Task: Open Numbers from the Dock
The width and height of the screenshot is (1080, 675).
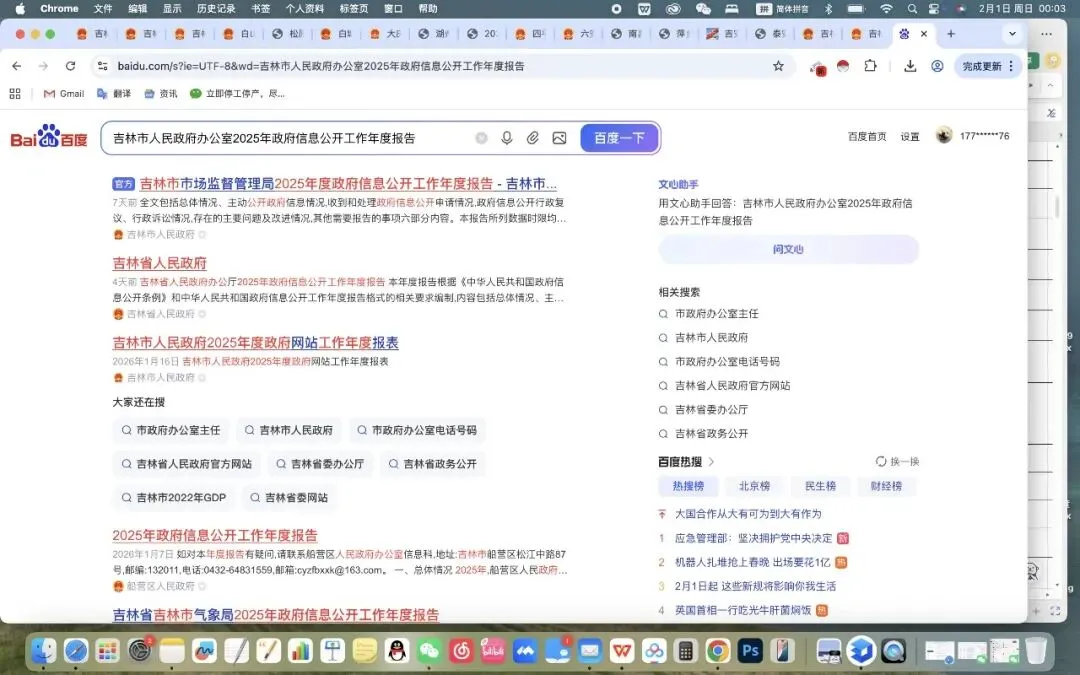Action: point(300,650)
